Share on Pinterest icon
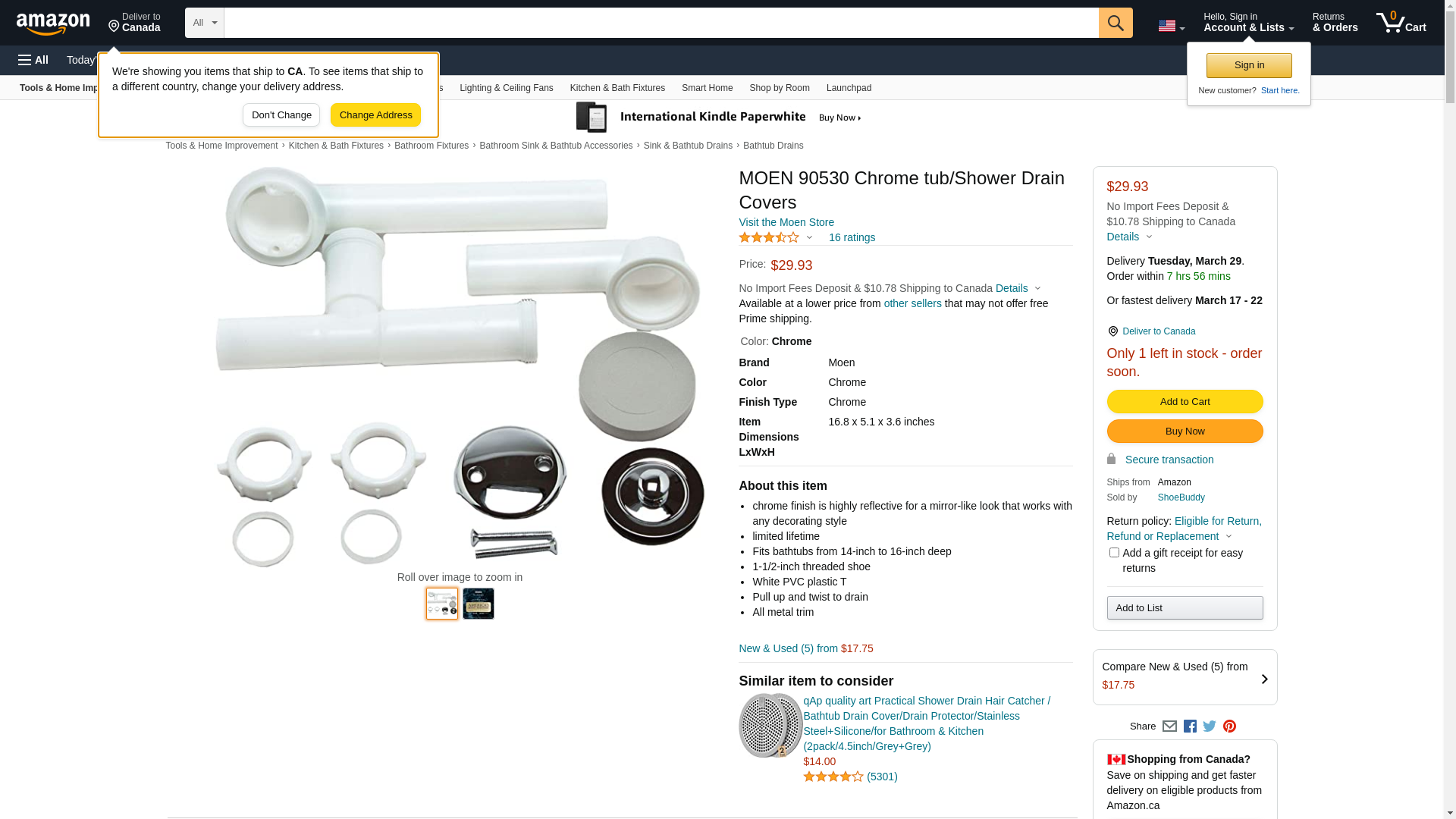 (x=1229, y=726)
